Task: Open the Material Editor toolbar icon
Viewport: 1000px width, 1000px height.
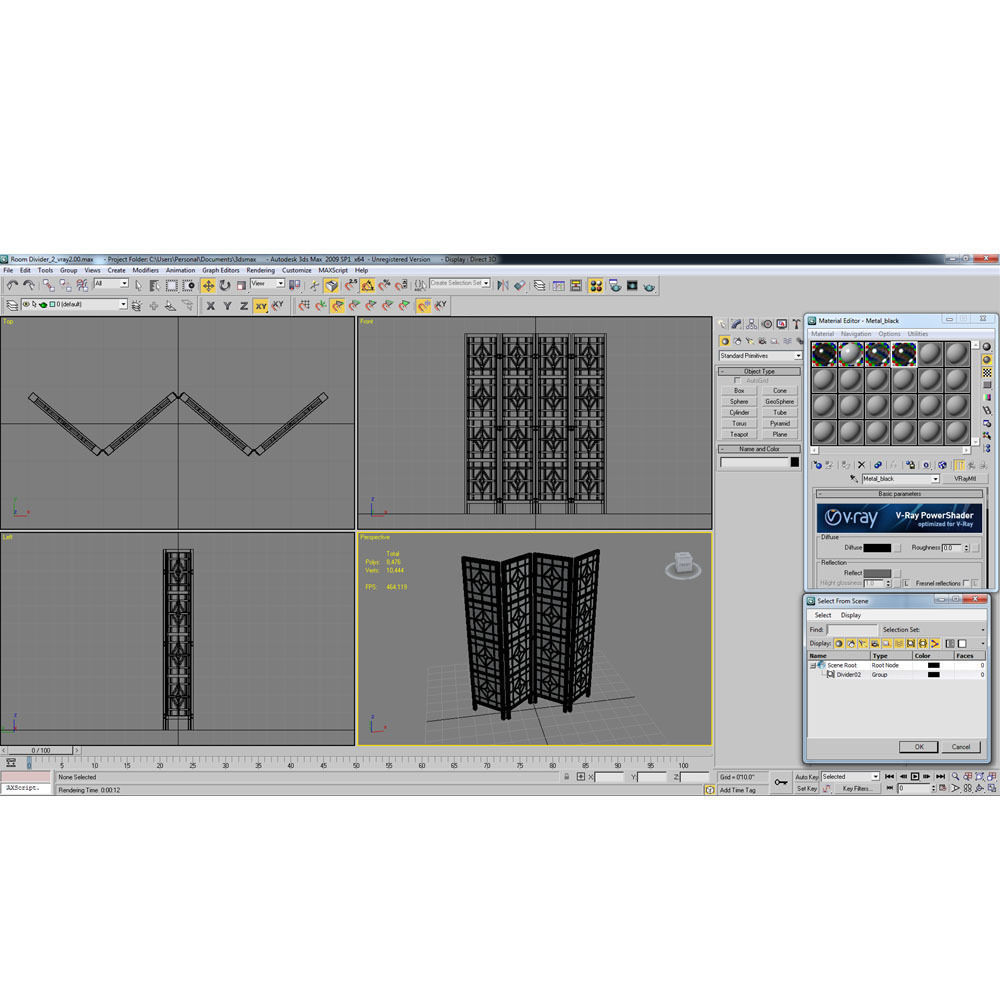Action: tap(596, 286)
